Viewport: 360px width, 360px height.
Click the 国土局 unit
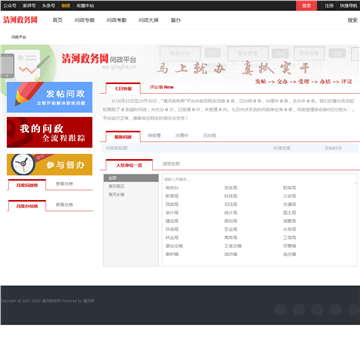pos(289,213)
